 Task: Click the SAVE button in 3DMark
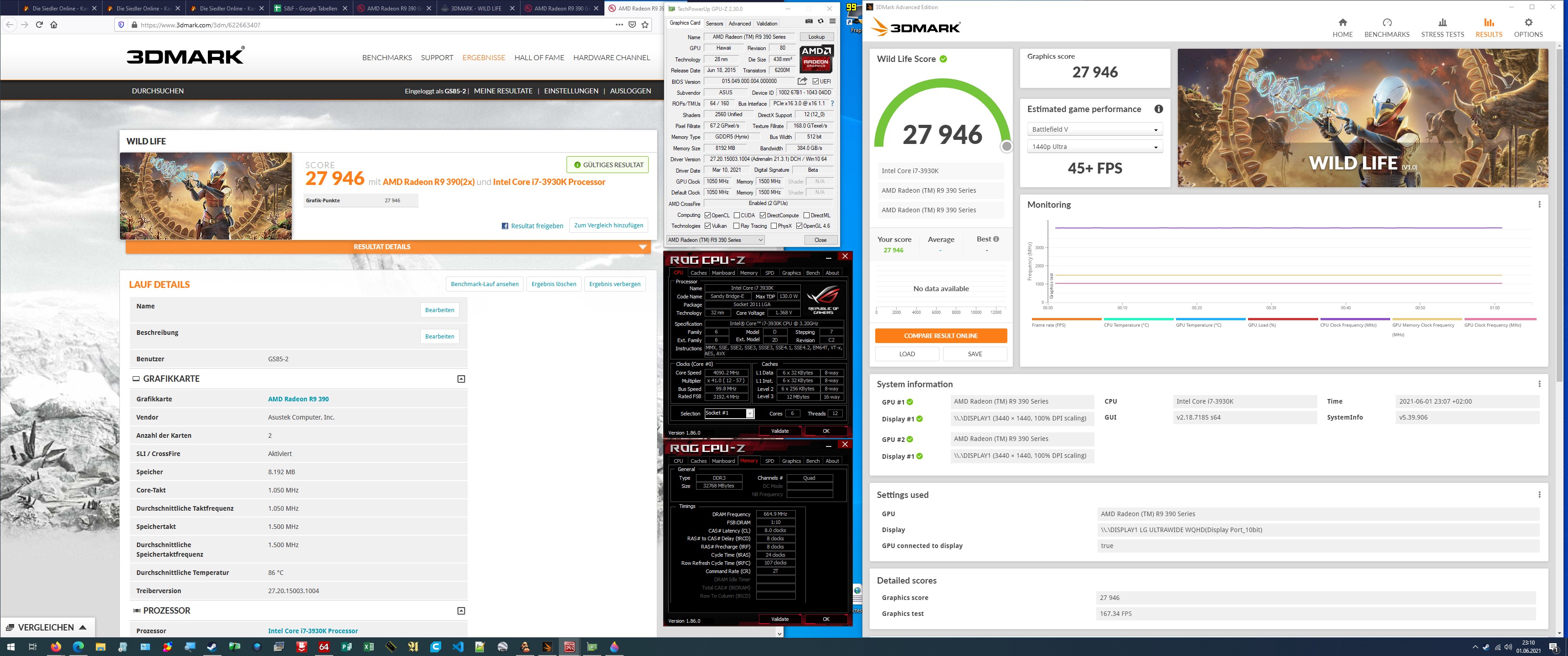[x=975, y=354]
